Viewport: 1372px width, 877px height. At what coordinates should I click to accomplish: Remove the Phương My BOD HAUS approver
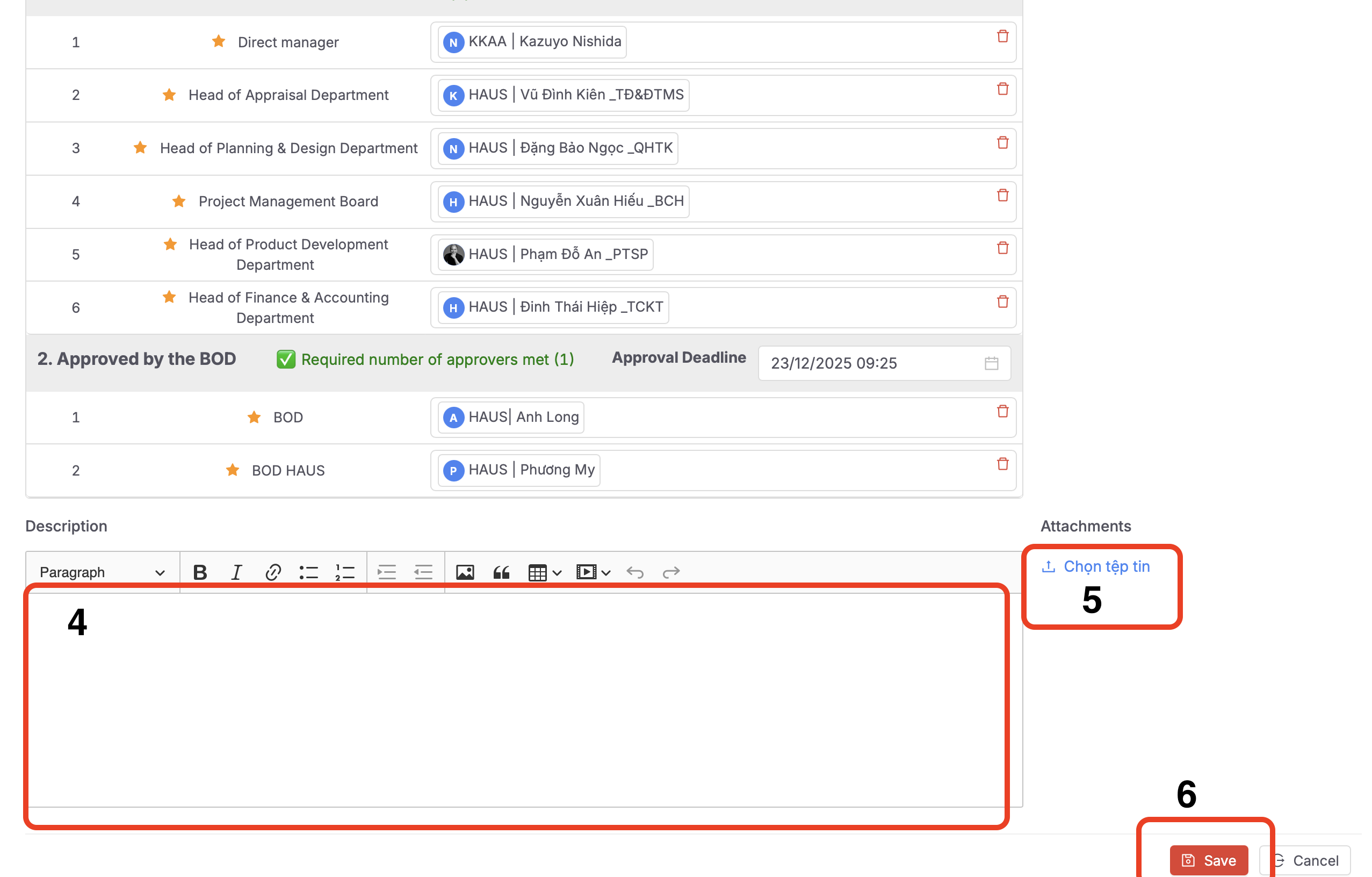point(1003,464)
